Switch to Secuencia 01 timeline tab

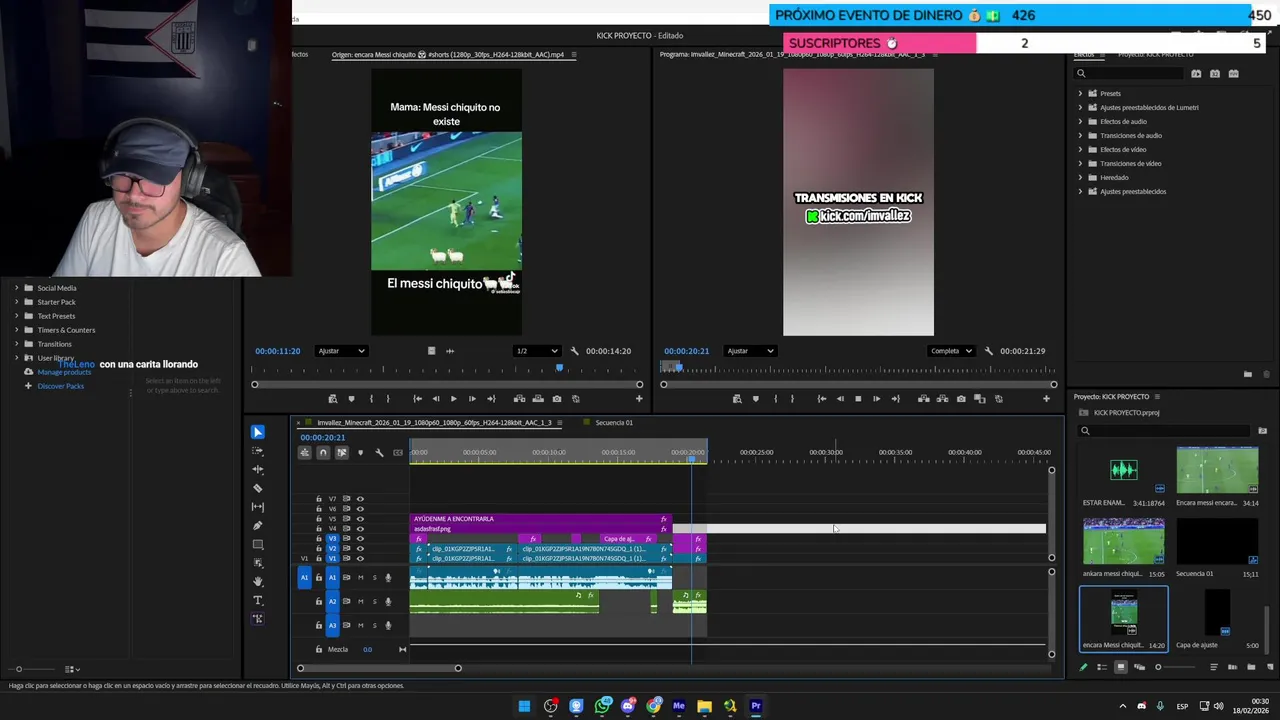pyautogui.click(x=614, y=423)
